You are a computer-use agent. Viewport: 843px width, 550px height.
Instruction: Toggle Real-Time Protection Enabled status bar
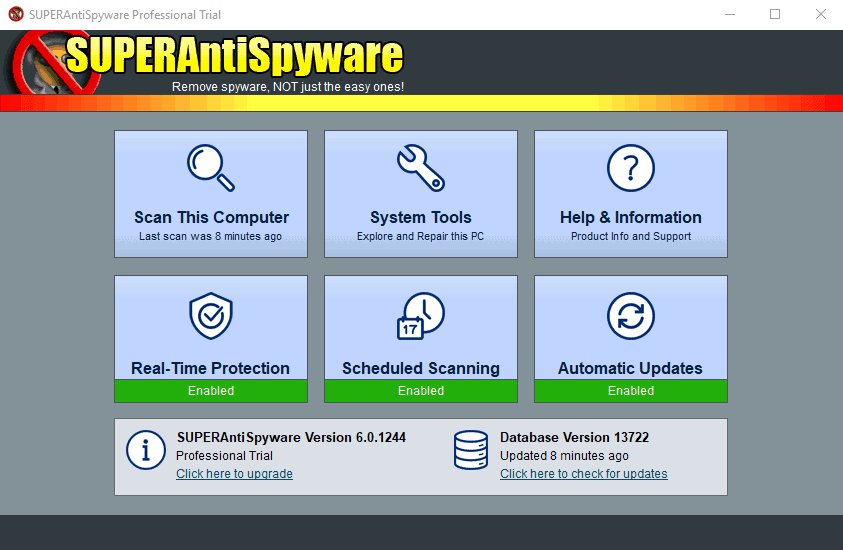pos(211,391)
